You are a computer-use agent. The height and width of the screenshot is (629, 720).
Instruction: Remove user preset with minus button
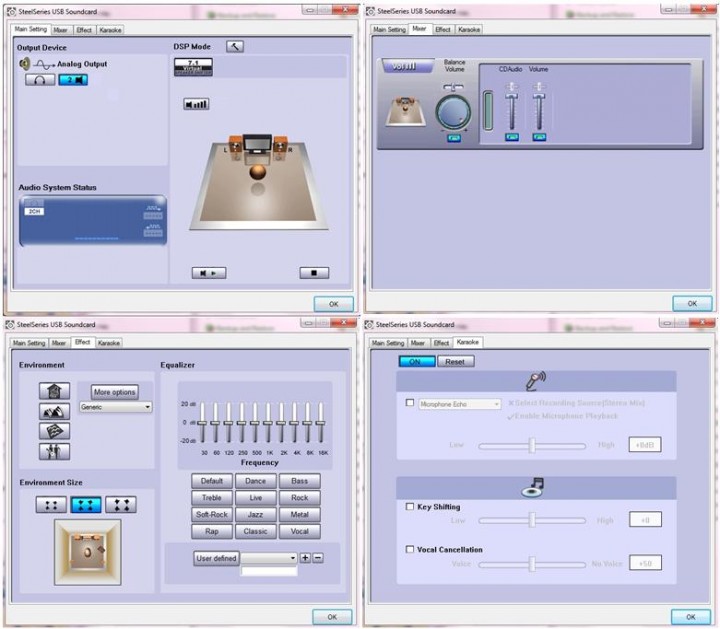(318, 558)
